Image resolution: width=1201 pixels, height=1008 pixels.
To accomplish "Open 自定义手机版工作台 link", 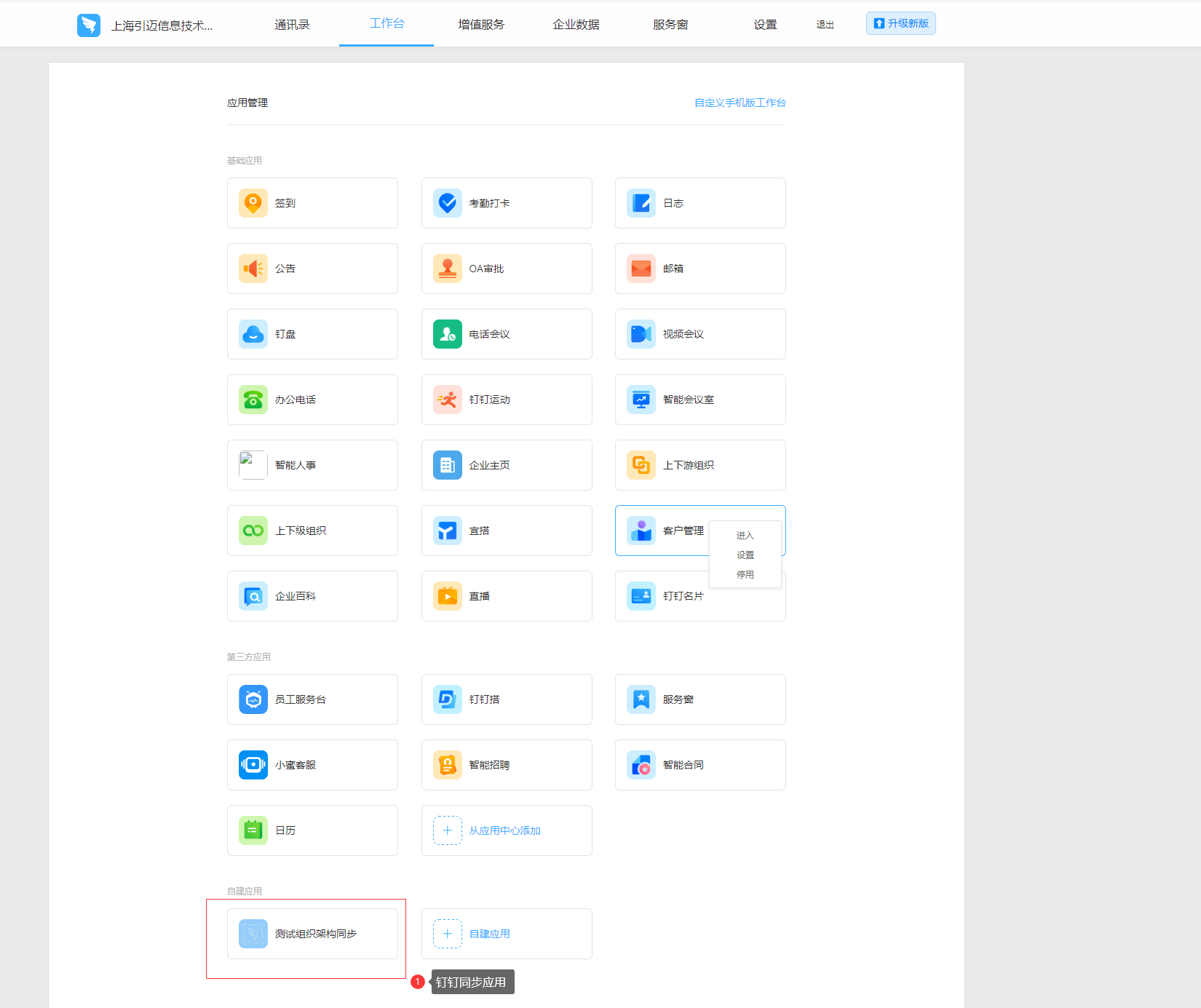I will [x=740, y=103].
